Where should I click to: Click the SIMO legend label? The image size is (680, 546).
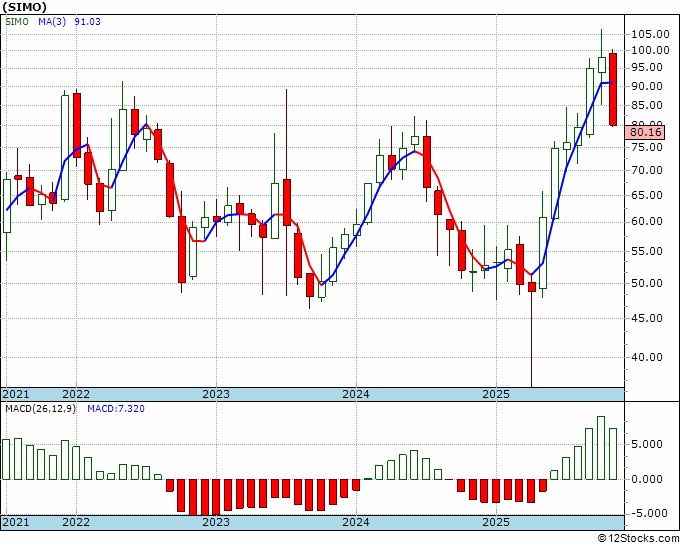[x=17, y=22]
